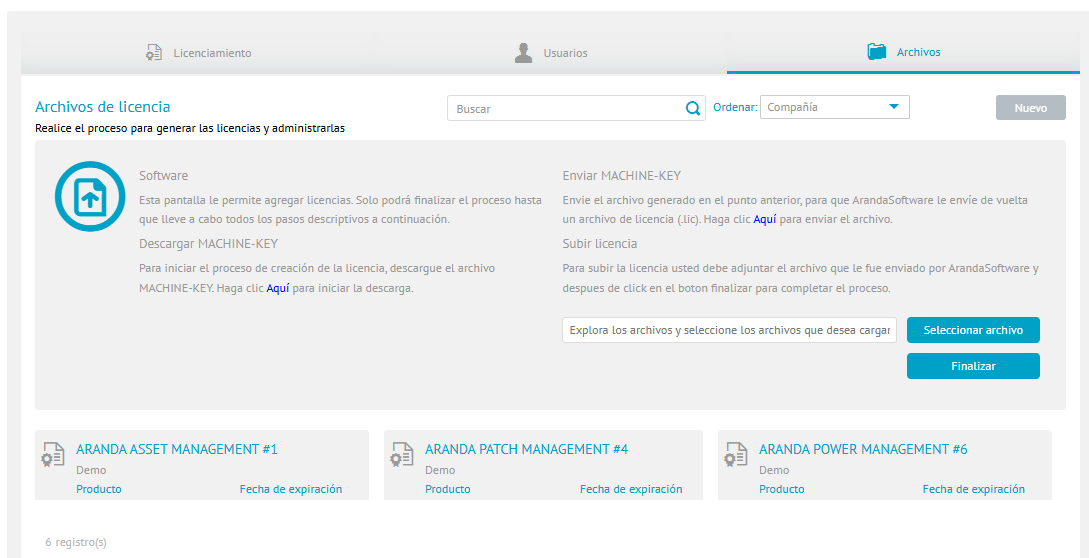Click 'Demo' text in Power Management card

[x=774, y=470]
